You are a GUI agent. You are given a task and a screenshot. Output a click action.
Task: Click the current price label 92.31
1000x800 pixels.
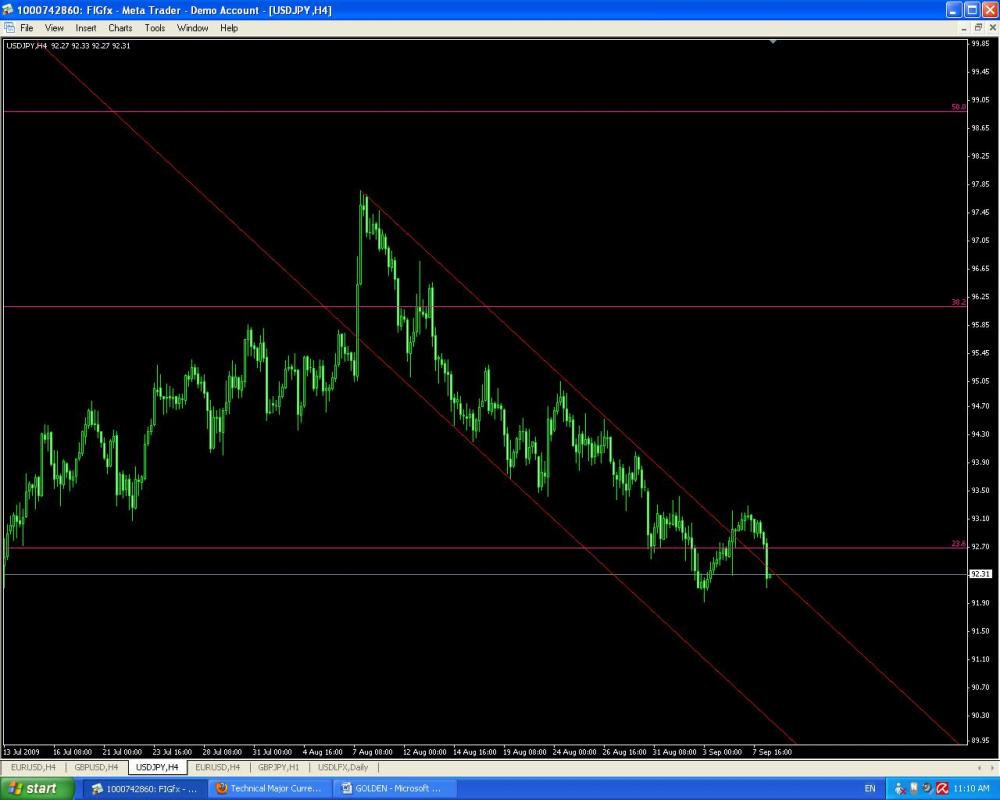coord(980,574)
